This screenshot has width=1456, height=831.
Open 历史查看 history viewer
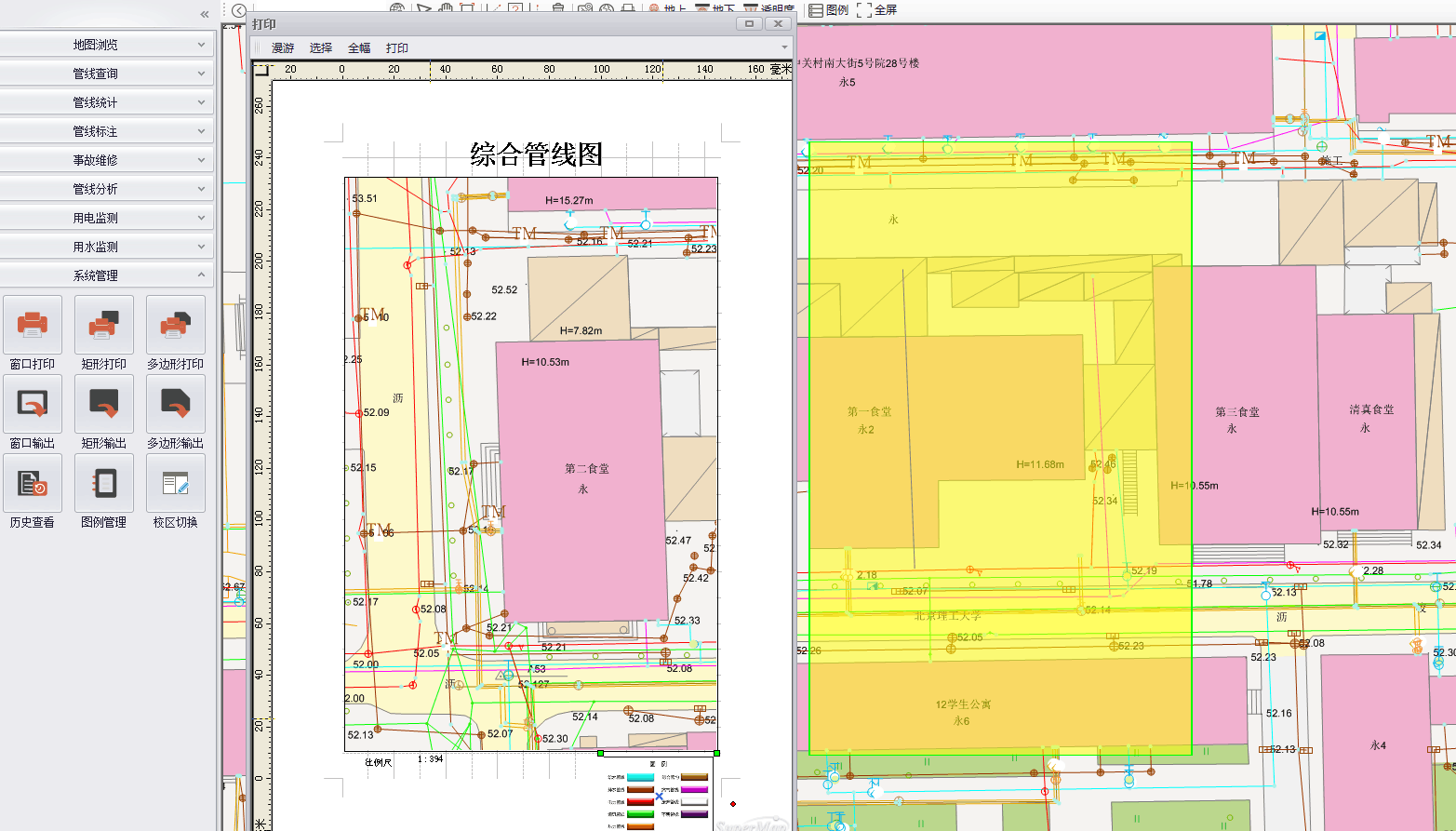[33, 483]
